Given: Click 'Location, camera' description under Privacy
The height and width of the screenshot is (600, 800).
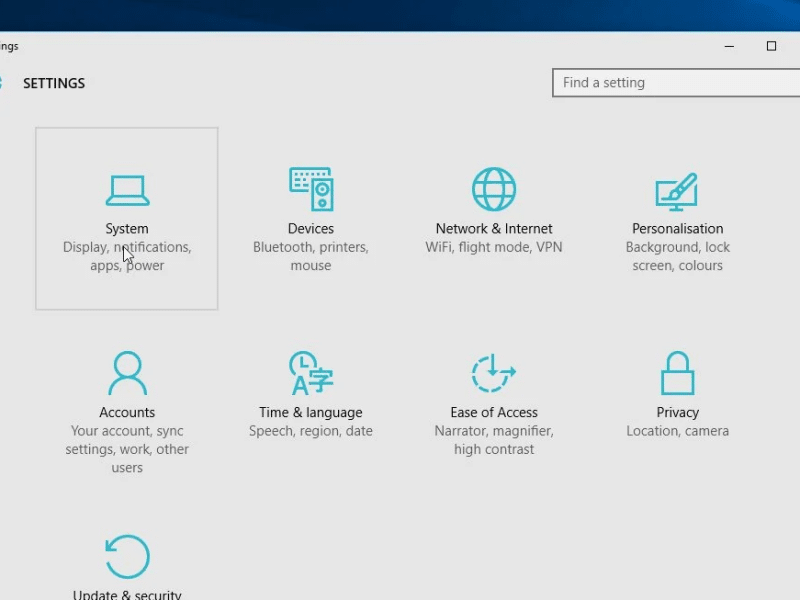Looking at the screenshot, I should 677,432.
